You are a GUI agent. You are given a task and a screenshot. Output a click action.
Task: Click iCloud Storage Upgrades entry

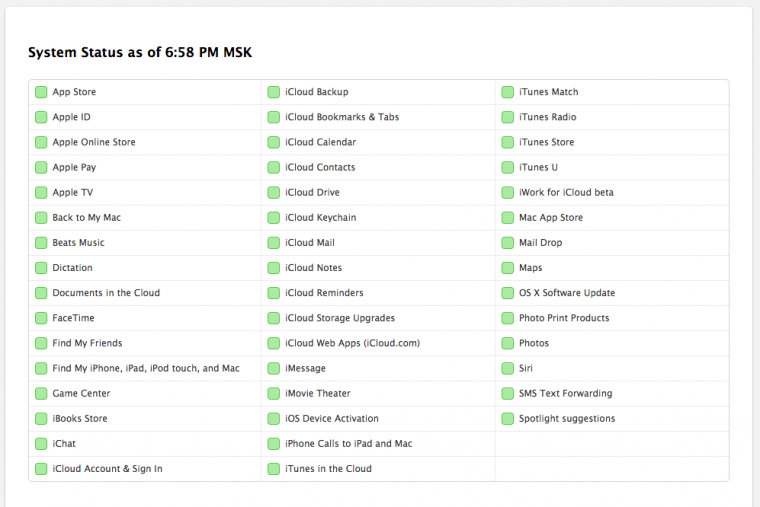[x=340, y=318]
